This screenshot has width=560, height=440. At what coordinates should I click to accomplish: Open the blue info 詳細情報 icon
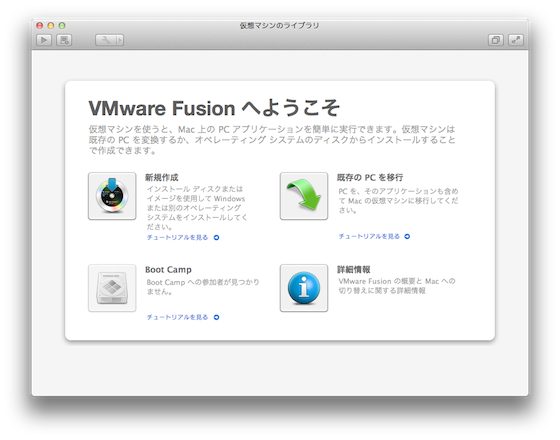click(x=304, y=288)
